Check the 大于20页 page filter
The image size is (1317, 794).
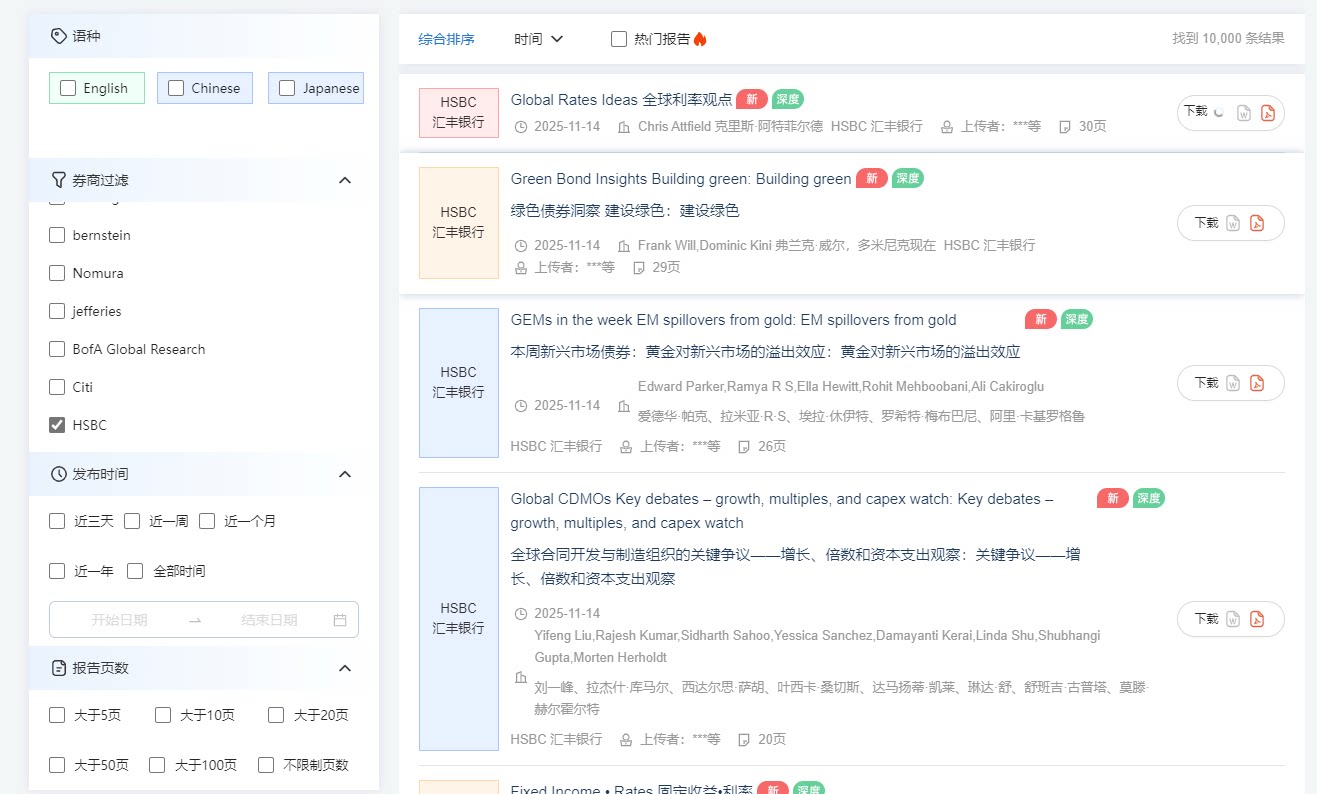tap(276, 715)
